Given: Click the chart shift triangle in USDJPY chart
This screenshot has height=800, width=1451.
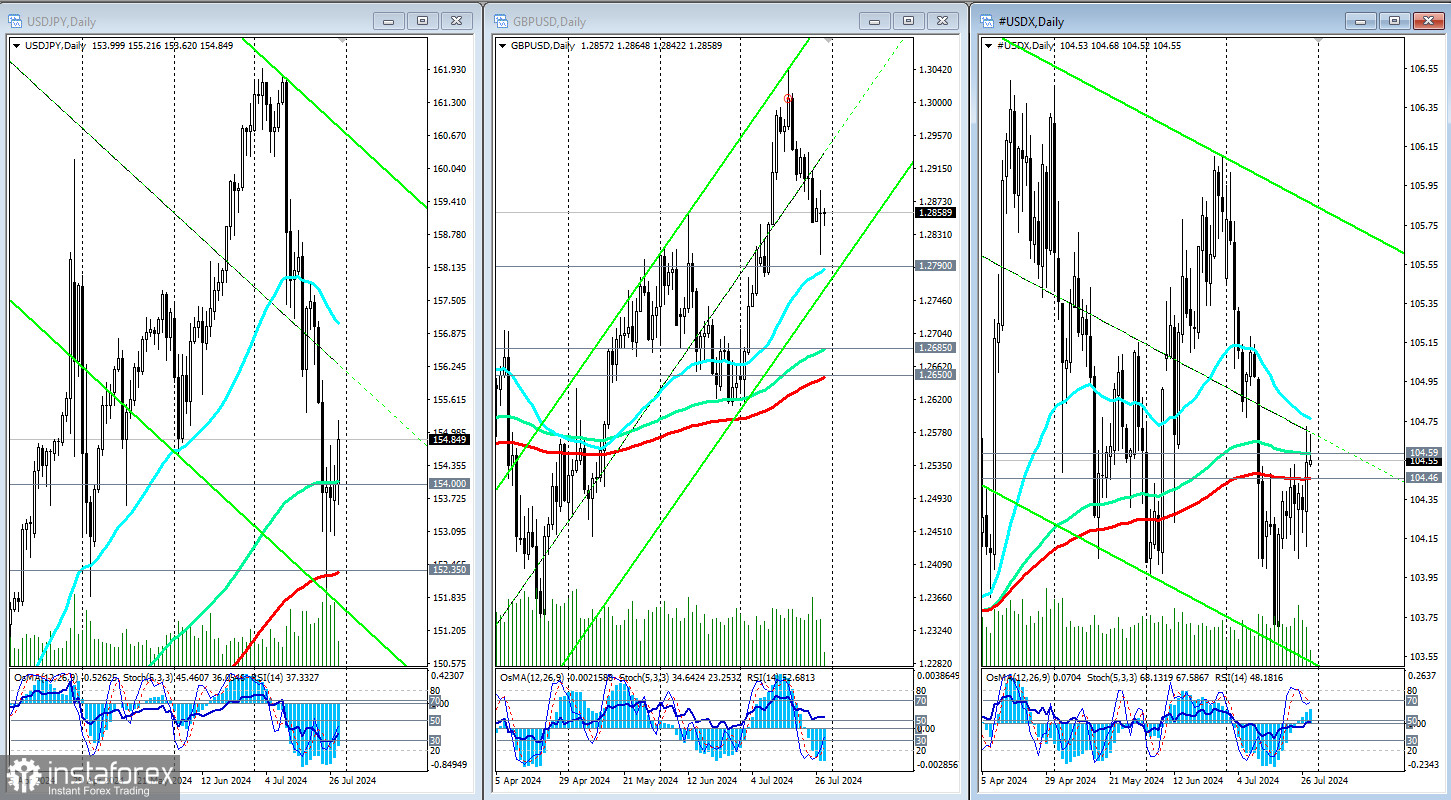Looking at the screenshot, I should [x=344, y=40].
